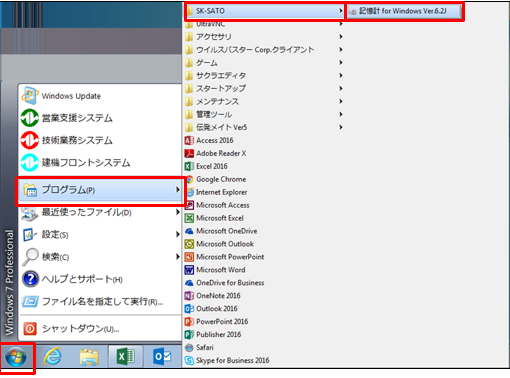Click the Windows Start orb button
The width and height of the screenshot is (510, 378).
pyautogui.click(x=16, y=357)
